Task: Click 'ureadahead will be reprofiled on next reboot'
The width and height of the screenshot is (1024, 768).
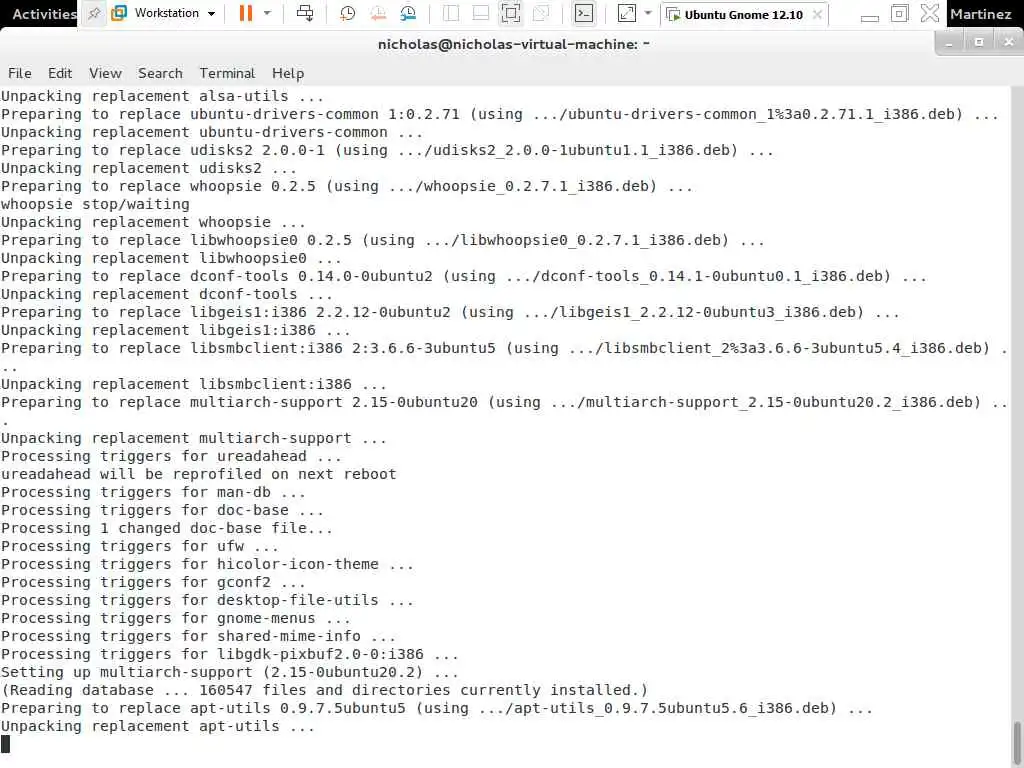Action: point(199,474)
